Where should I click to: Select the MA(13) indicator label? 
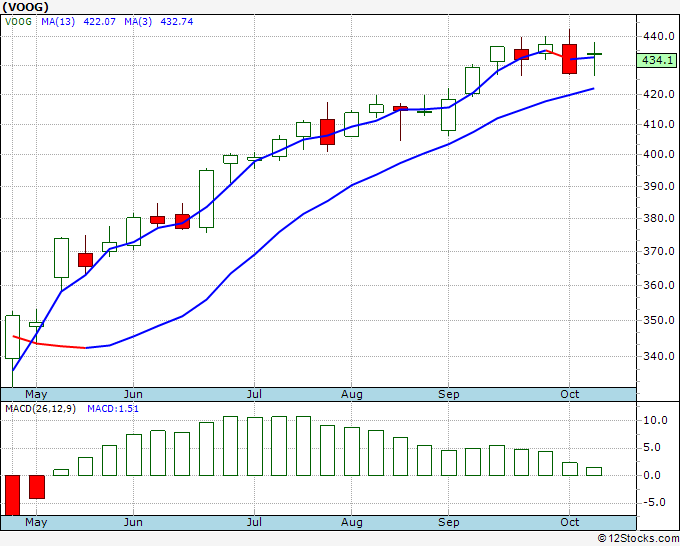pyautogui.click(x=58, y=22)
